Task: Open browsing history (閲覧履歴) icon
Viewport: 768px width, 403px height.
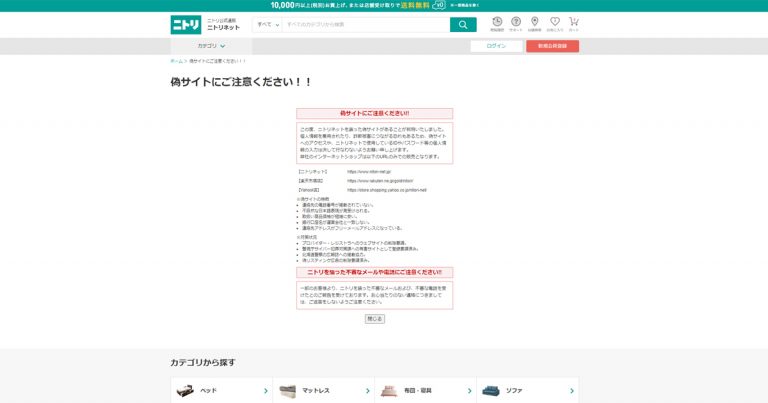Action: (497, 24)
